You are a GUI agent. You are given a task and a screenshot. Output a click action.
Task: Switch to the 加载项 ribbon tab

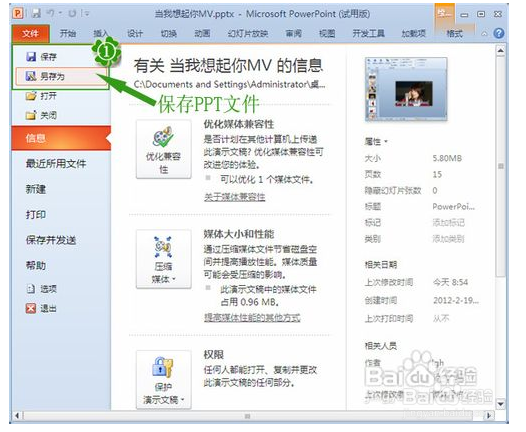(414, 33)
